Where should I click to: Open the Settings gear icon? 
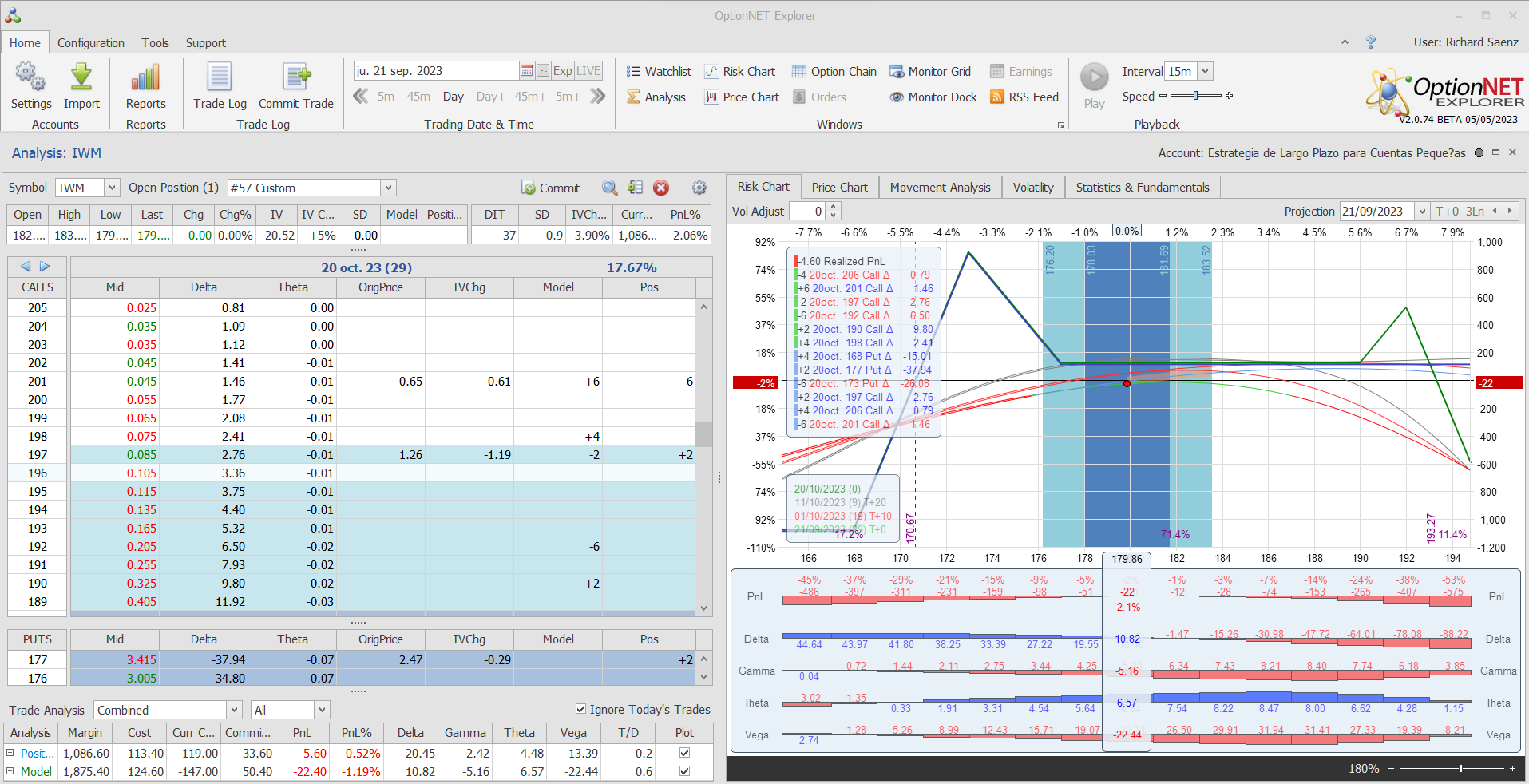coord(30,77)
